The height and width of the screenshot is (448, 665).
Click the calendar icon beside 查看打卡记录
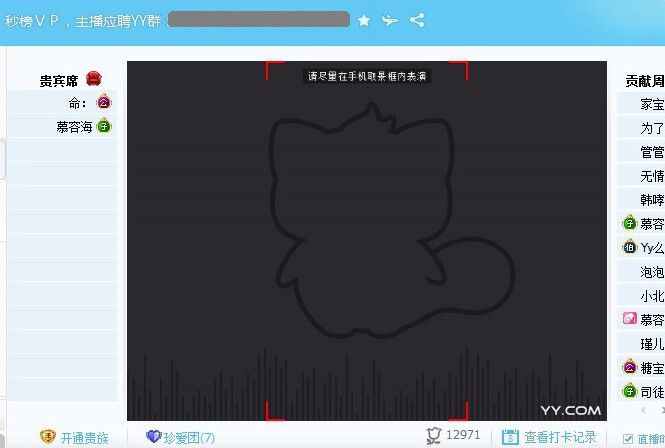pos(510,437)
